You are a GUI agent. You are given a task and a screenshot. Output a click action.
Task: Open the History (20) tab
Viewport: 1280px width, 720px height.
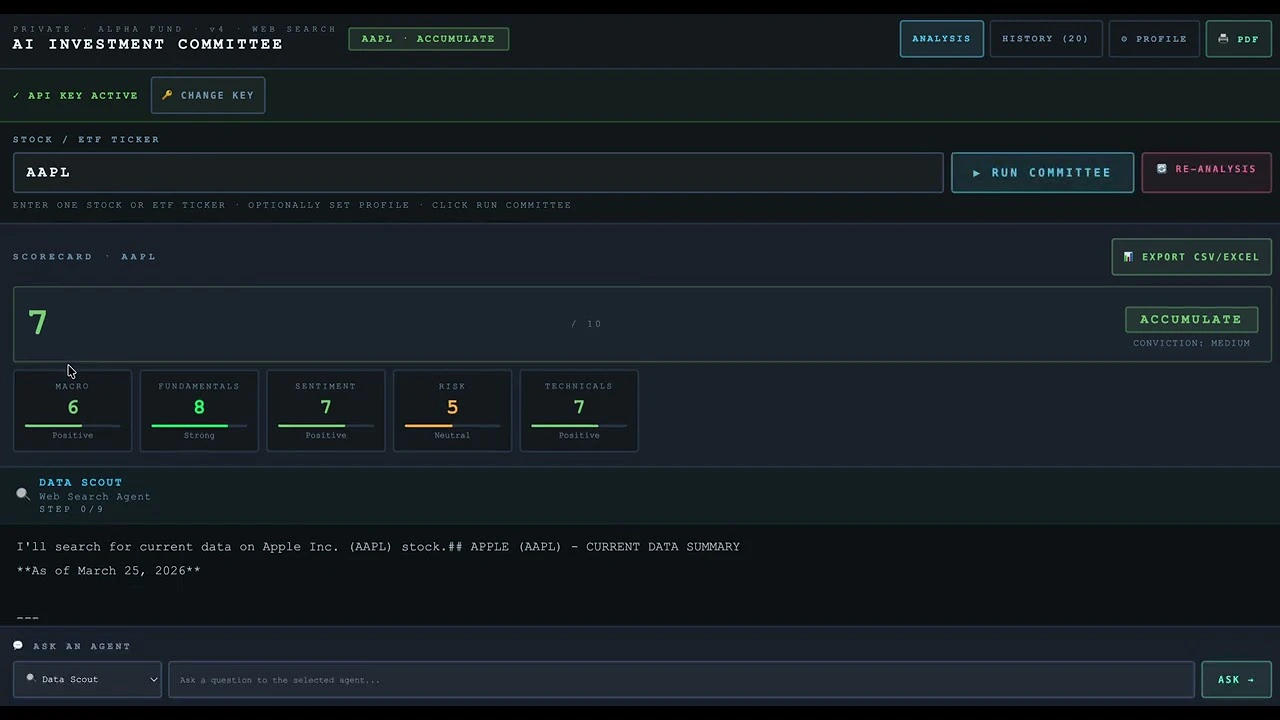pyautogui.click(x=1045, y=39)
